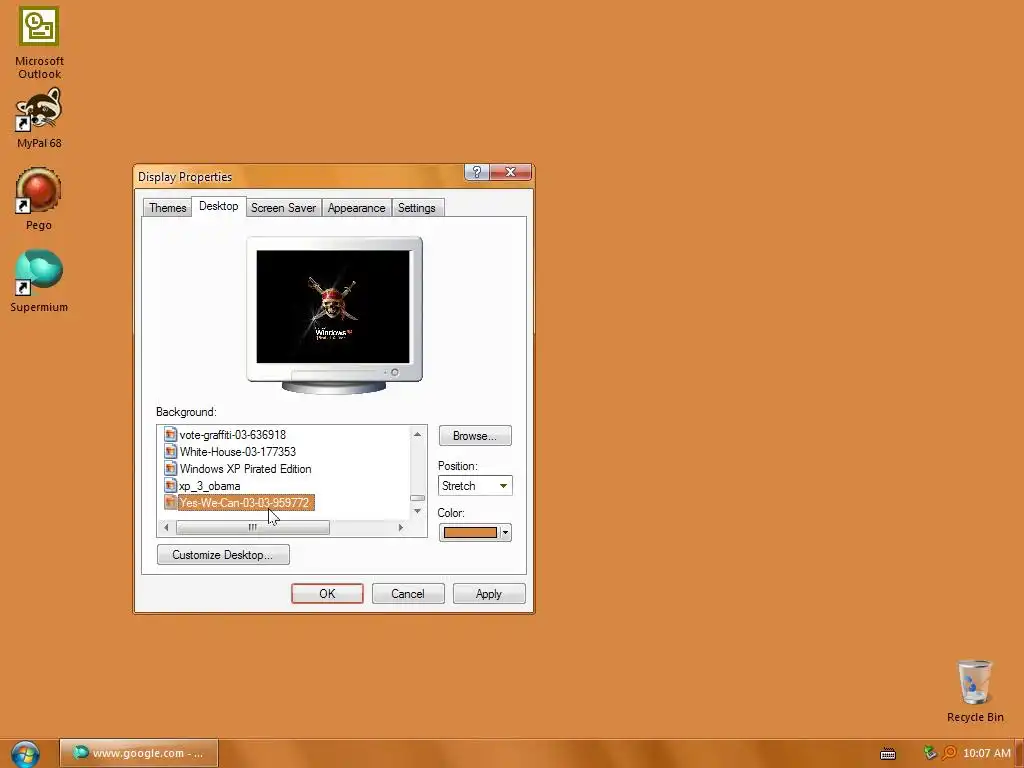Click the keyboard icon in system tray
Image resolution: width=1024 pixels, height=768 pixels.
pos(888,754)
